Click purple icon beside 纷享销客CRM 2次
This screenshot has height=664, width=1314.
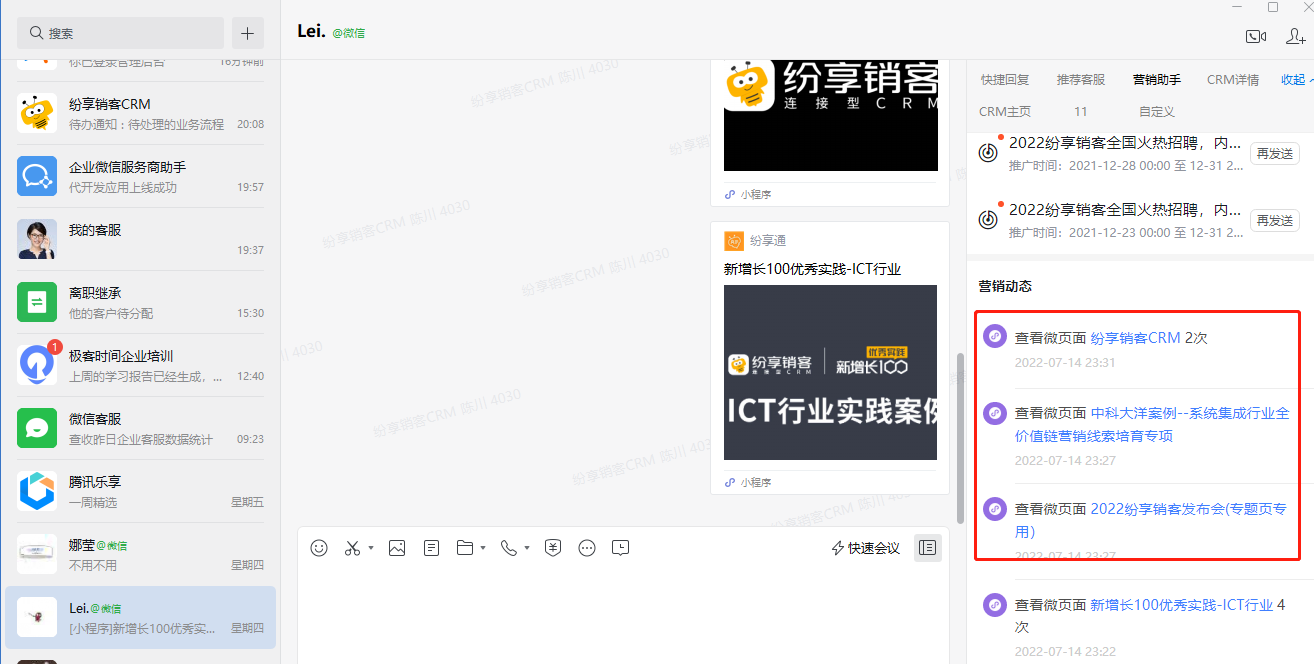click(x=994, y=336)
